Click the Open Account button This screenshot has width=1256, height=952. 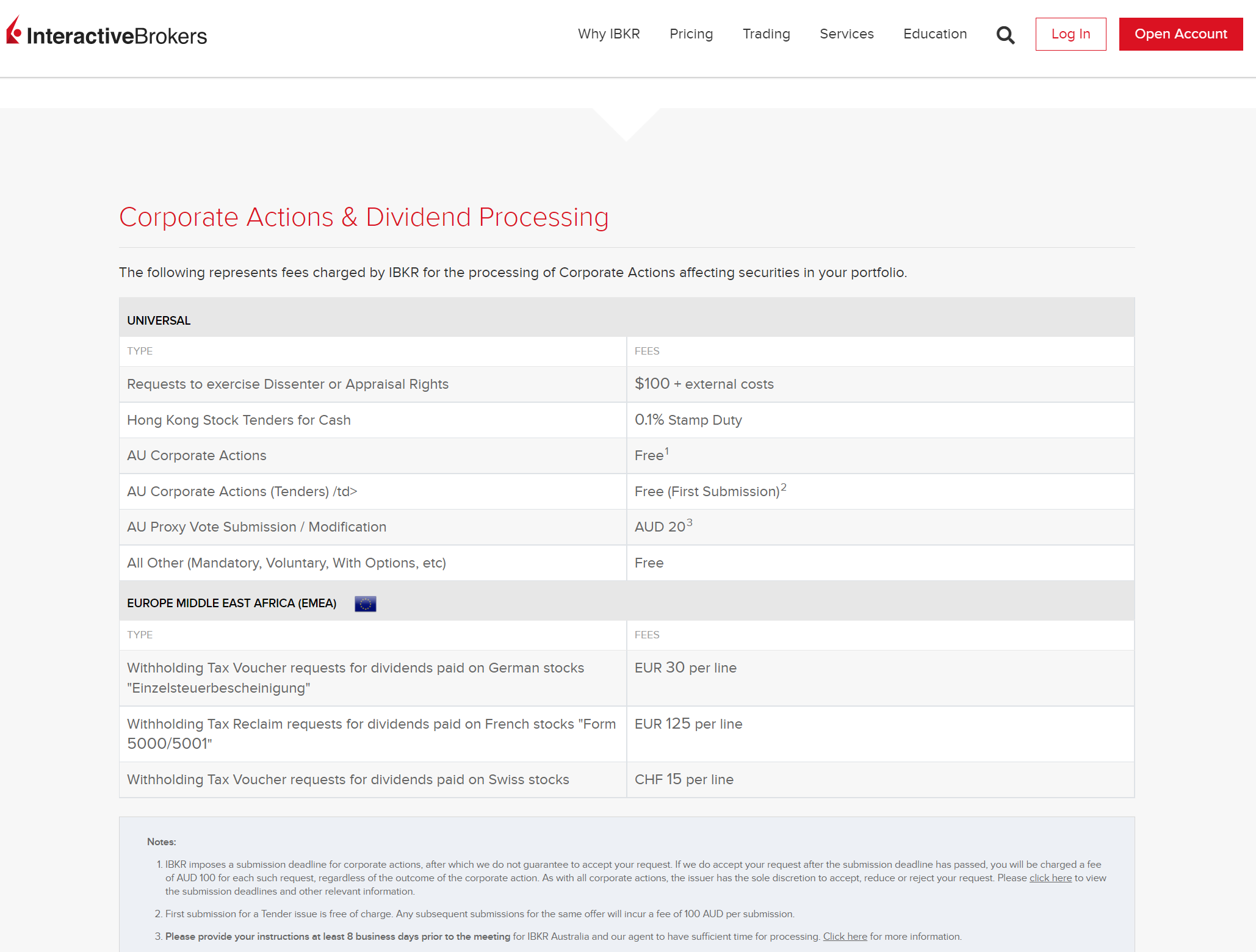point(1180,34)
